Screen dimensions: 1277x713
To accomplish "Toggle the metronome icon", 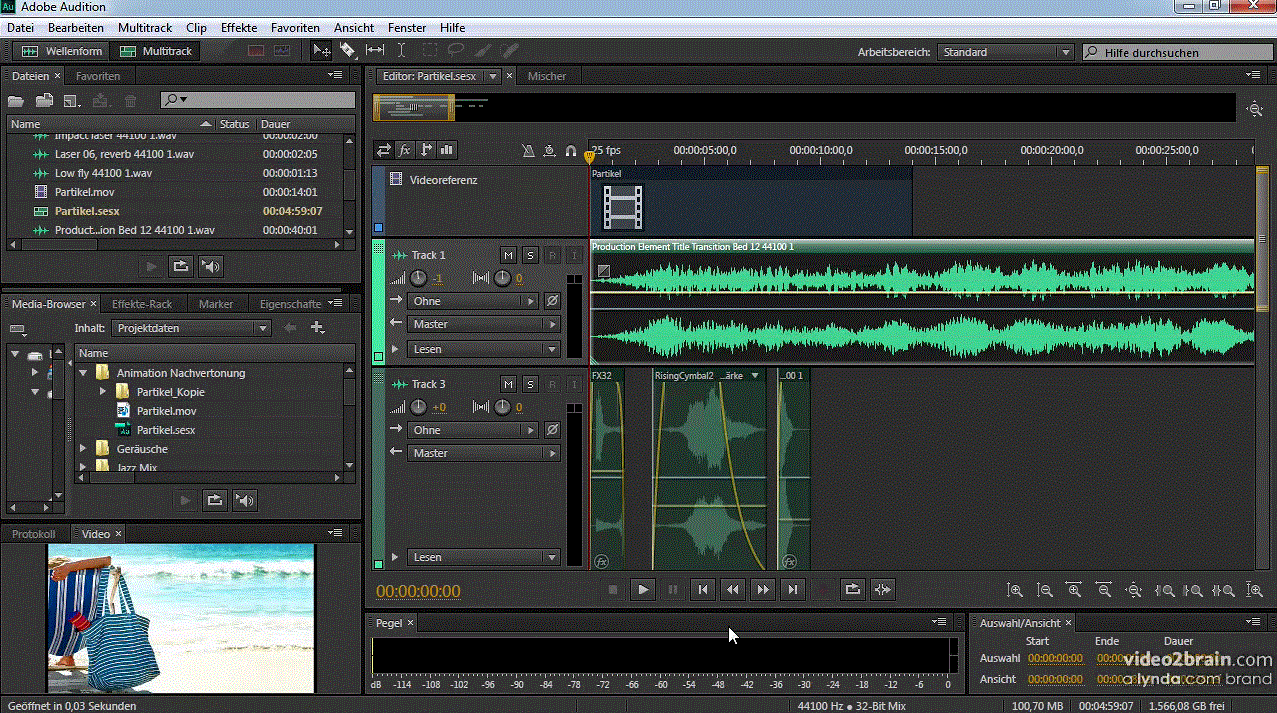I will (x=529, y=151).
